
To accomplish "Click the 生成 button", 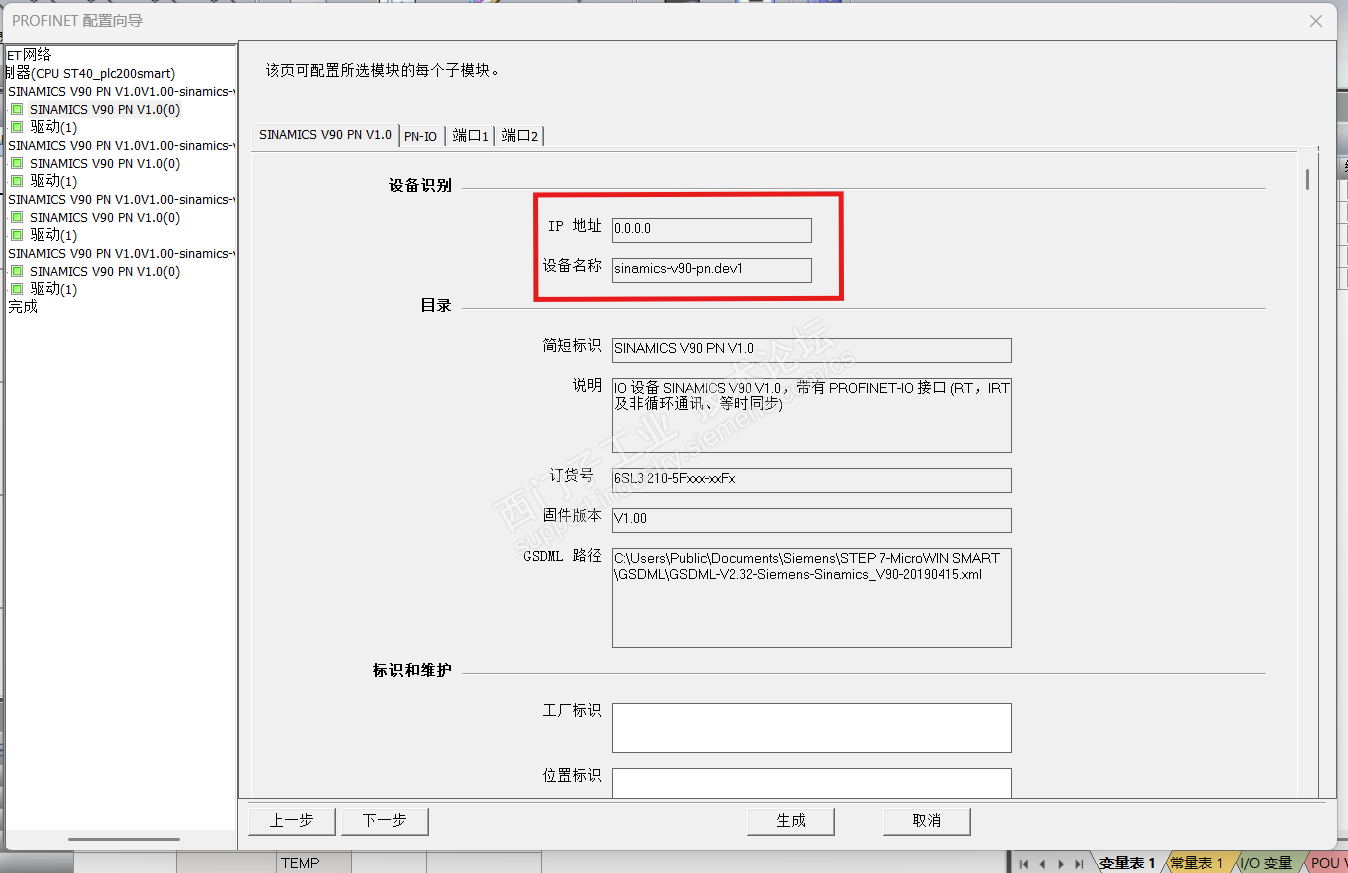I will [x=791, y=821].
